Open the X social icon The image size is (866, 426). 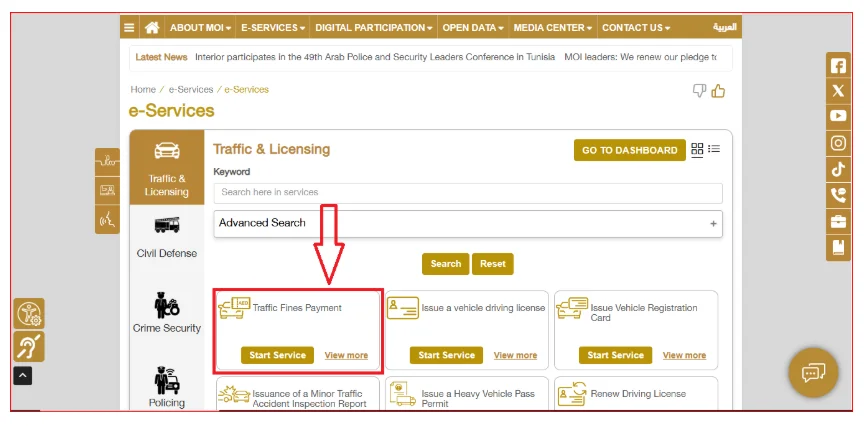838,91
